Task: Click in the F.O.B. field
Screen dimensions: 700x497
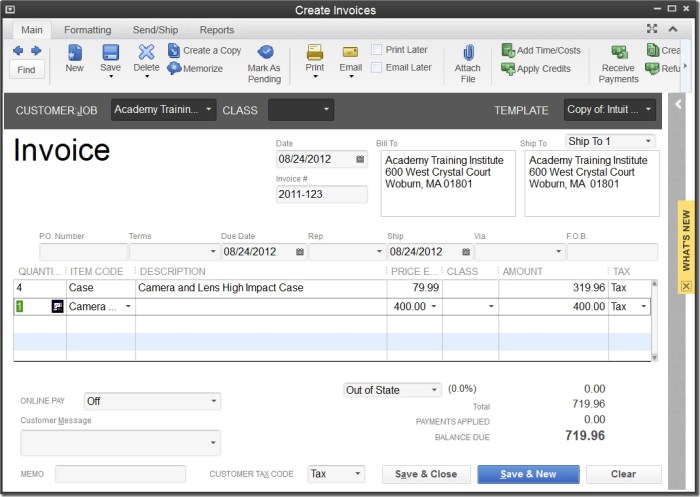Action: coord(612,252)
